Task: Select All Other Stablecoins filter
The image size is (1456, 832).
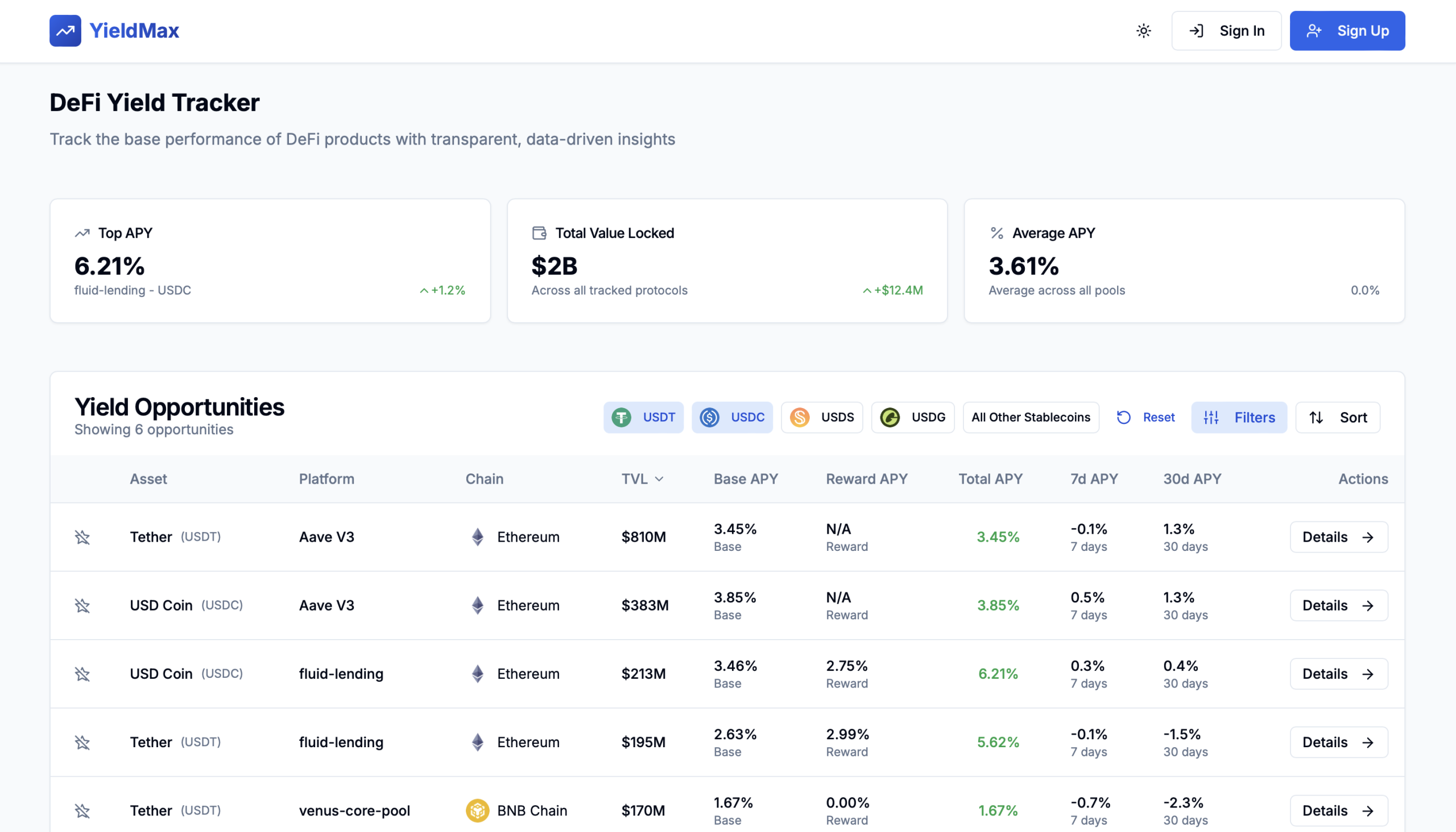Action: 1030,418
